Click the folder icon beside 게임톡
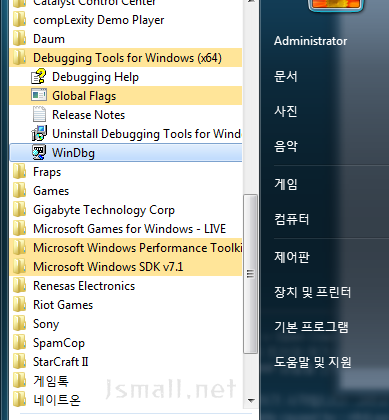 click(19, 381)
